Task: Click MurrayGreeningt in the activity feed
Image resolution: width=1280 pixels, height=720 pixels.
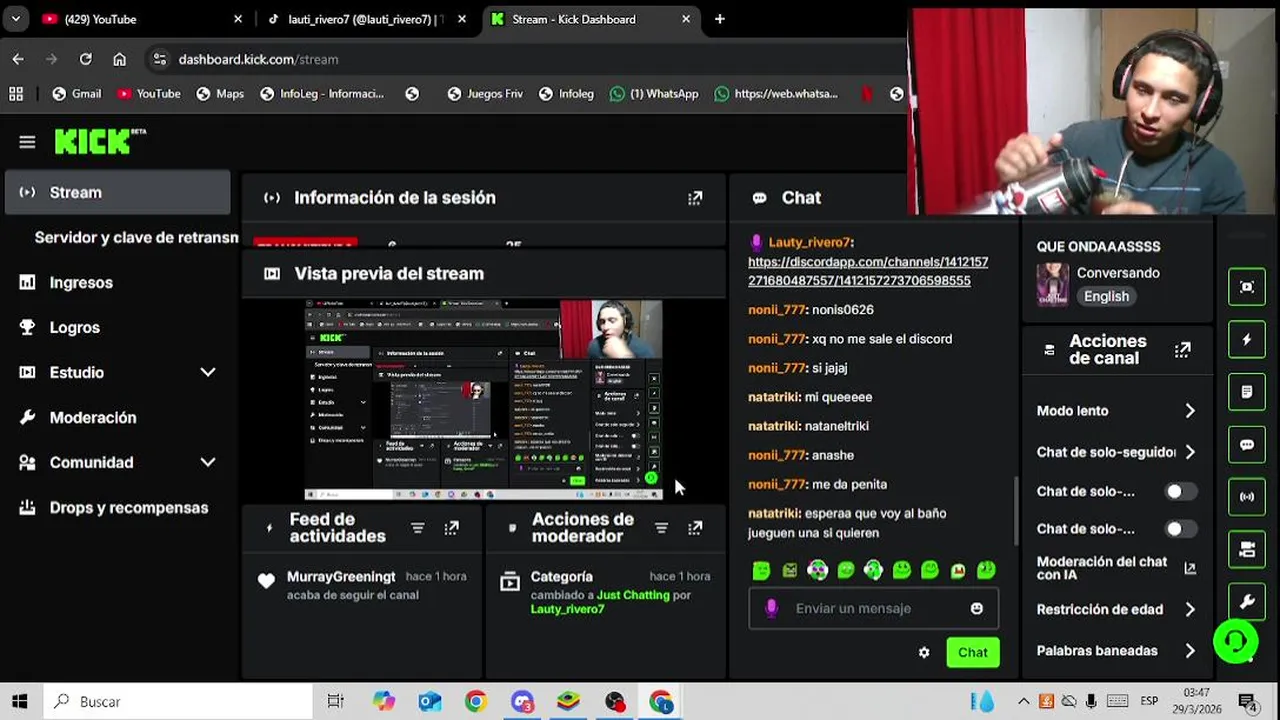Action: pyautogui.click(x=341, y=577)
